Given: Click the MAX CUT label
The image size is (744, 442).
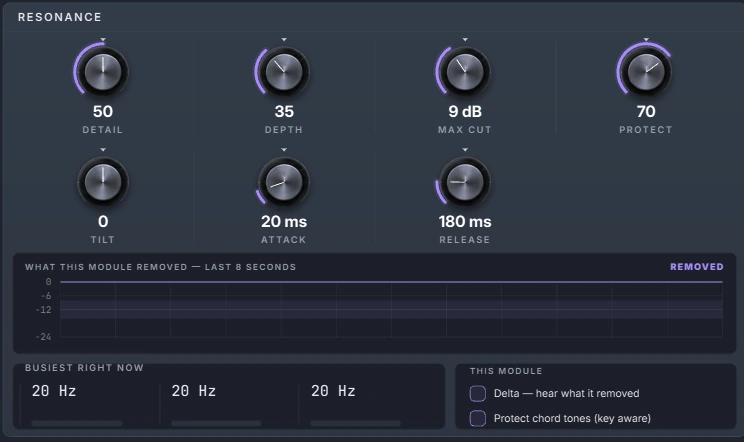Looking at the screenshot, I should point(465,129).
